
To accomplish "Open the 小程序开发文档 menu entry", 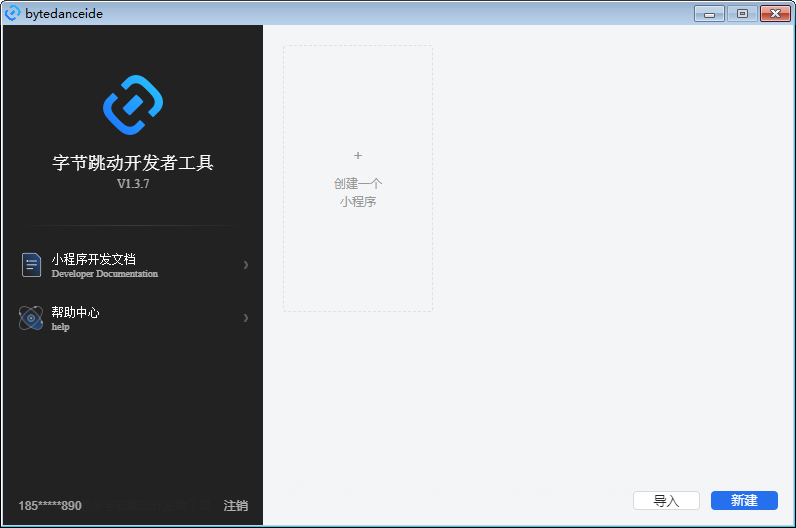I will coord(94,259).
